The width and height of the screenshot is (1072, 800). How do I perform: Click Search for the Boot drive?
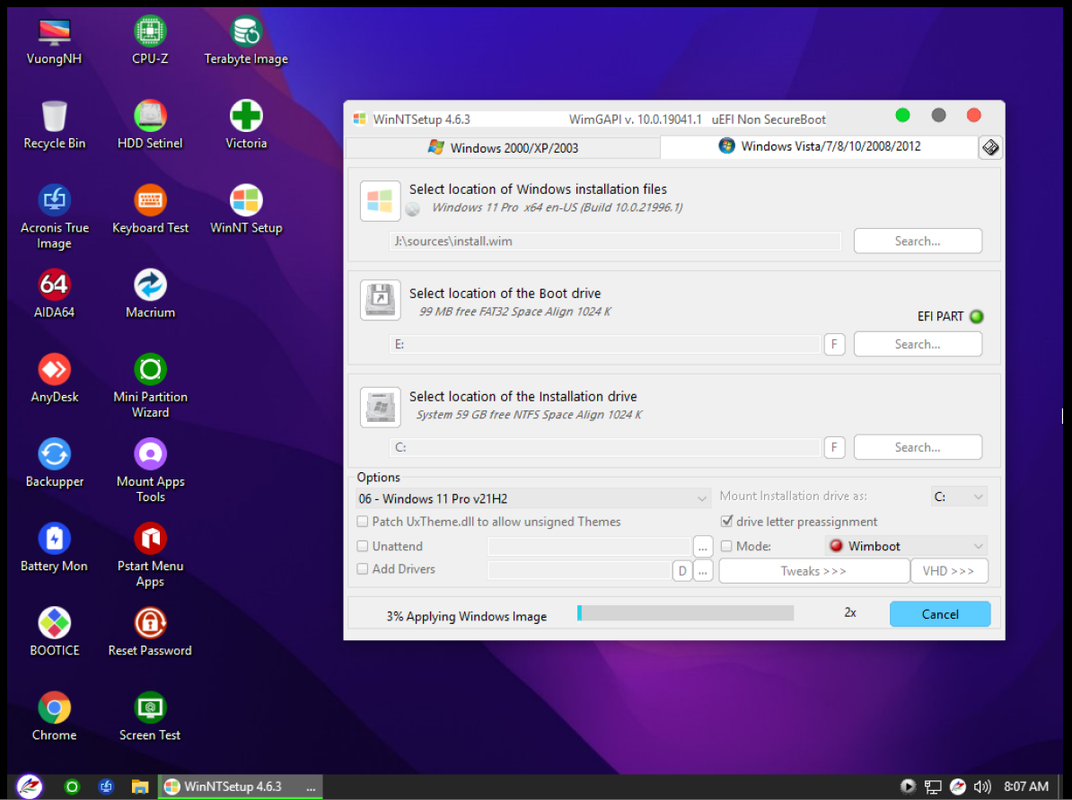point(917,344)
